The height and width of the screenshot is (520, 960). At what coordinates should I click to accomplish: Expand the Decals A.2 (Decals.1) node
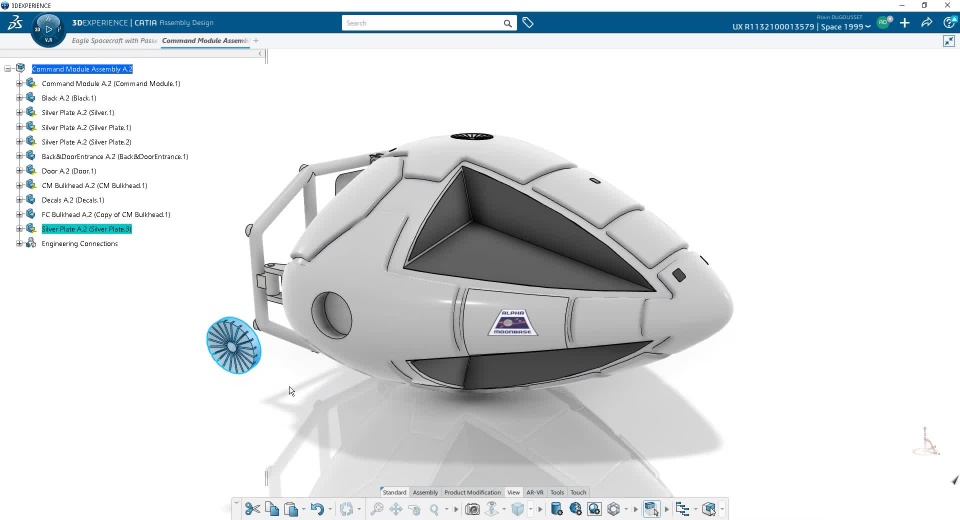coord(19,200)
